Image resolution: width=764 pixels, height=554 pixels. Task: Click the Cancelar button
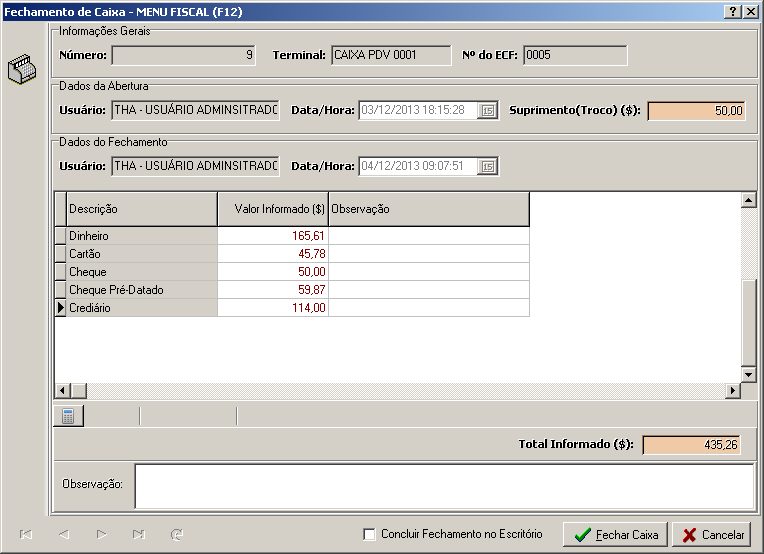pyautogui.click(x=714, y=535)
